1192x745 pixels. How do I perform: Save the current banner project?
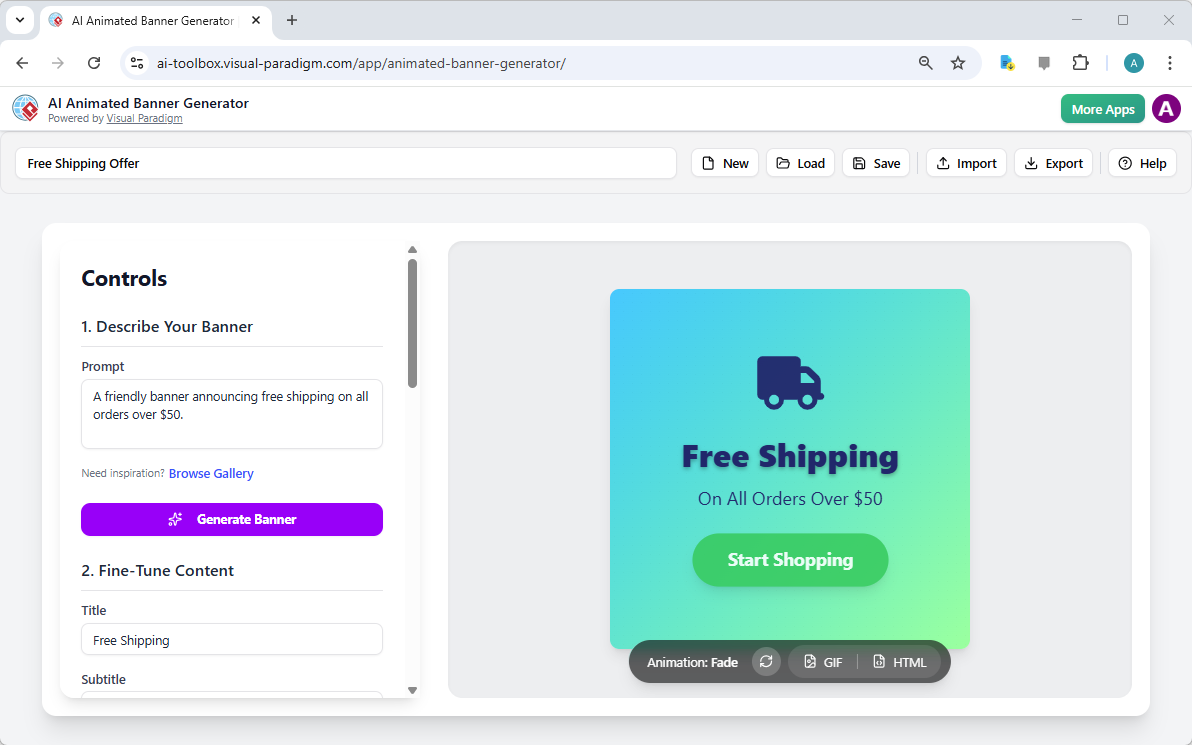pyautogui.click(x=875, y=163)
